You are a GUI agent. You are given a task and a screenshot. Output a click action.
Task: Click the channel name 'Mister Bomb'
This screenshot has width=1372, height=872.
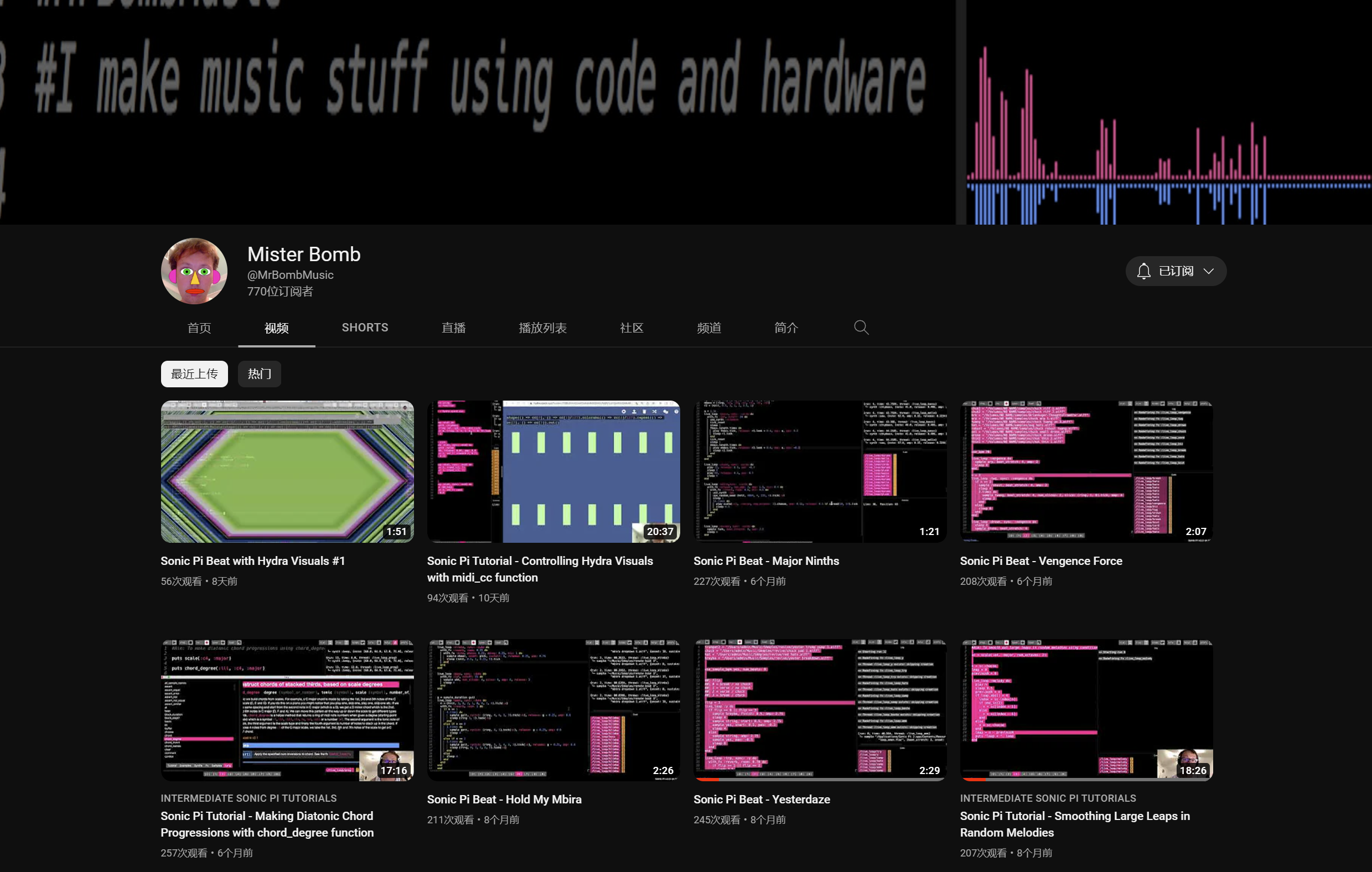coord(304,255)
